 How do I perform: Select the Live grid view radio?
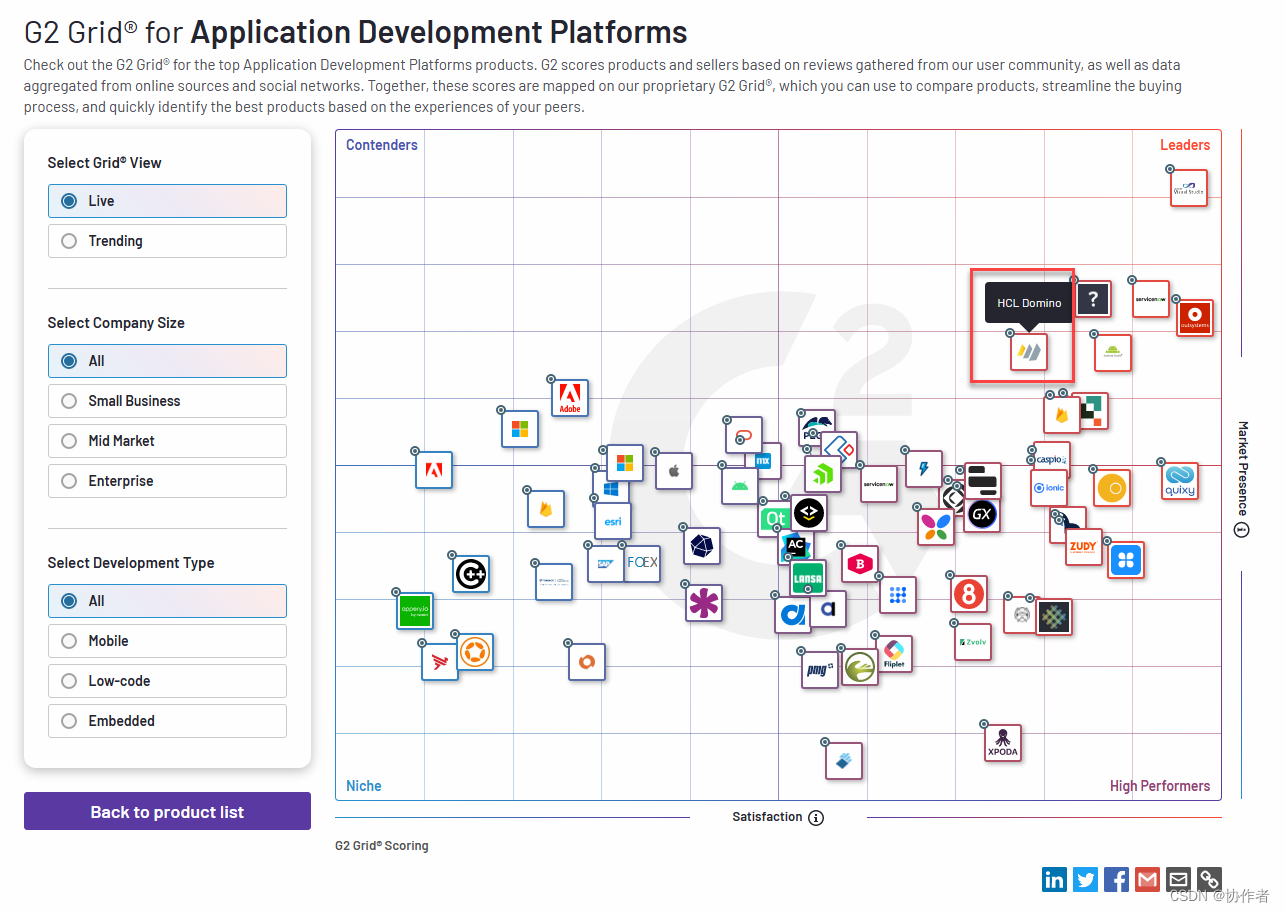coord(167,201)
